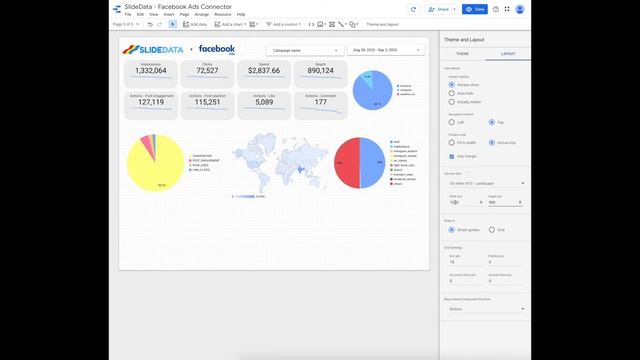Screen dimensions: 640x360
Task: Open the canvas size dropdown
Action: pyautogui.click(x=486, y=183)
